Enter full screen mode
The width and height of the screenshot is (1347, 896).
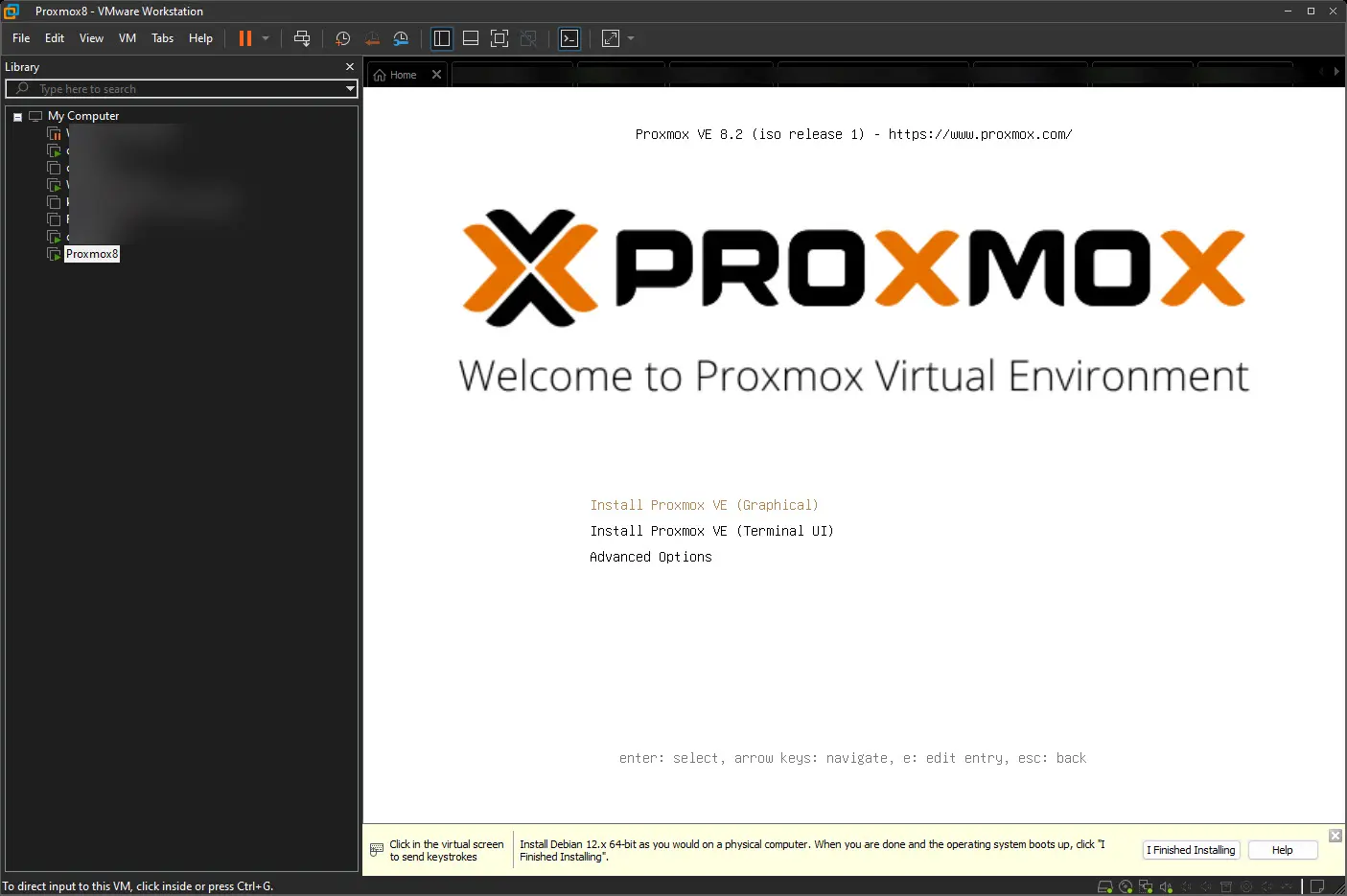coord(499,38)
